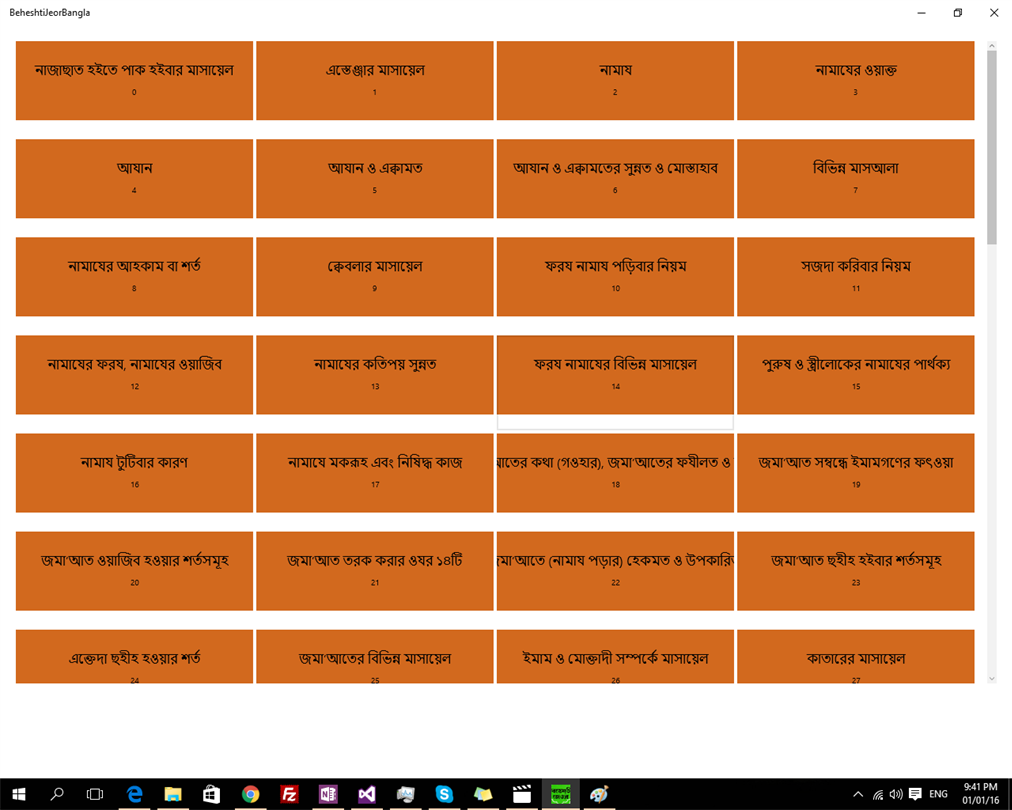
Task: Open the কাতারের মাসায়েল tile numbered 27
Action: click(x=856, y=656)
